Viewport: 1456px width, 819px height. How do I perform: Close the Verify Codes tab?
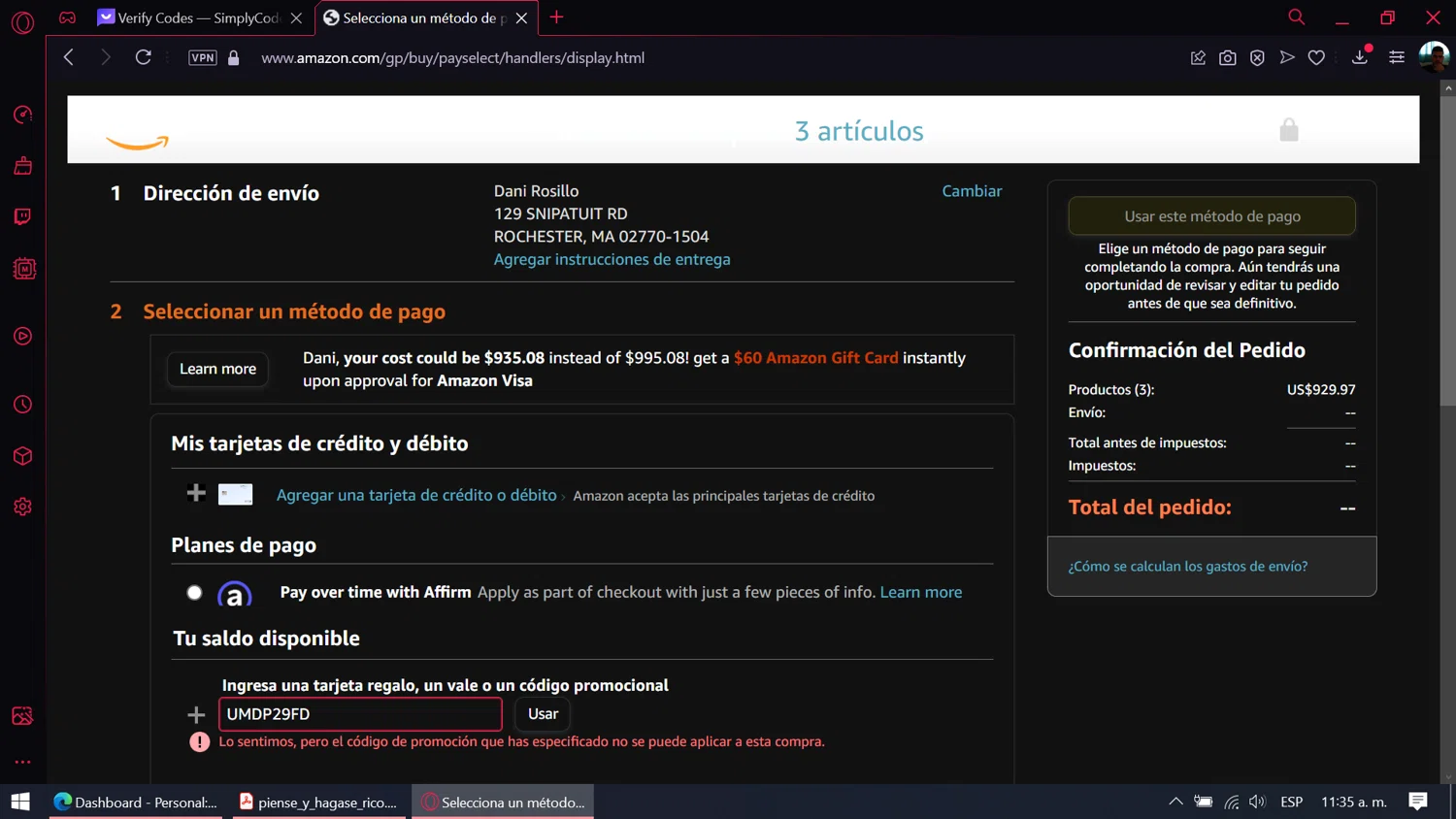click(296, 17)
